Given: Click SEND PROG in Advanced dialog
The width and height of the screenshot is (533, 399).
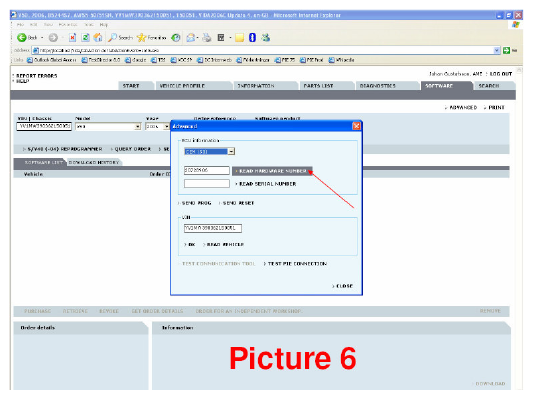Looking at the screenshot, I should [195, 203].
